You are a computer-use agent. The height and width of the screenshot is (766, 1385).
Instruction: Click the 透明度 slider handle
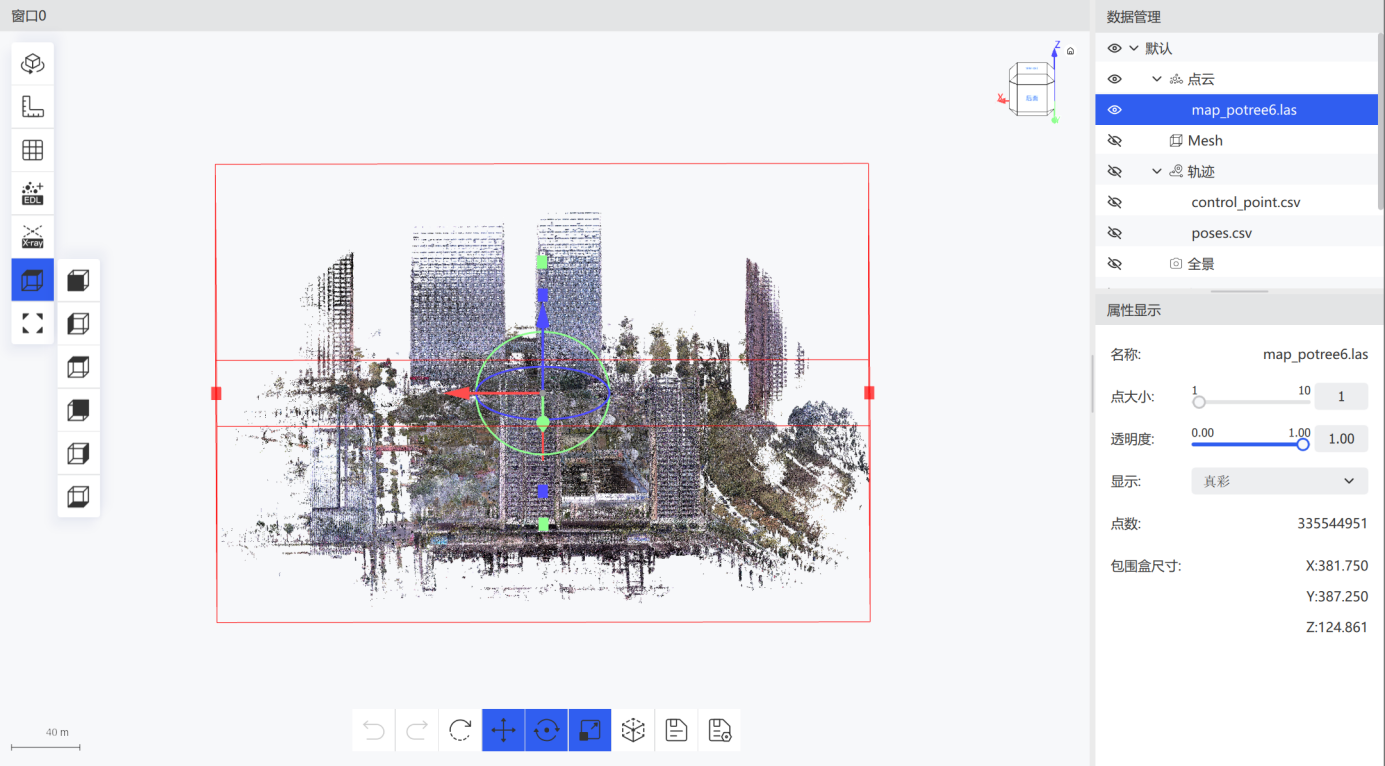(1303, 444)
